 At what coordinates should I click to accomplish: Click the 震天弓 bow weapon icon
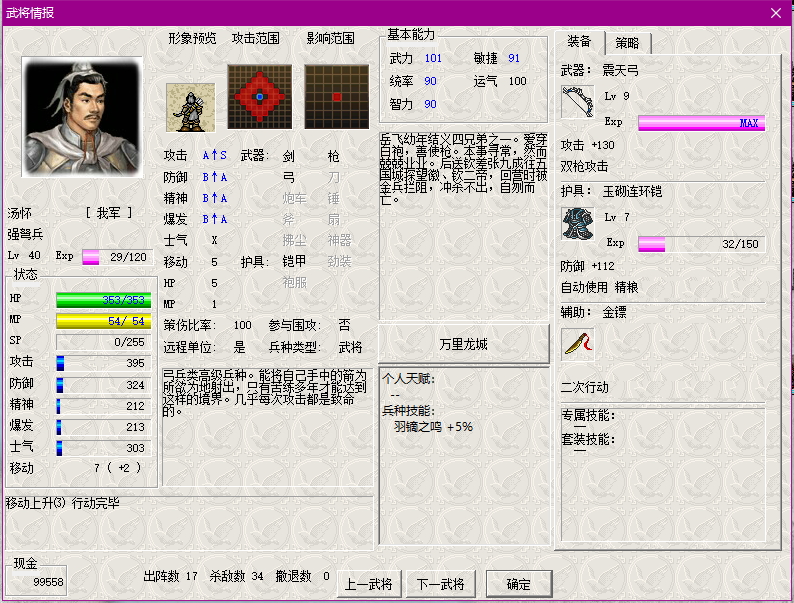(577, 103)
